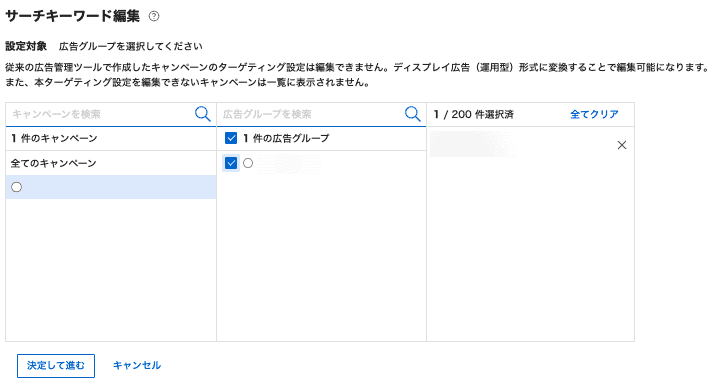Click the 全てクリア link
Viewport: 721px width, 386px height.
(594, 114)
